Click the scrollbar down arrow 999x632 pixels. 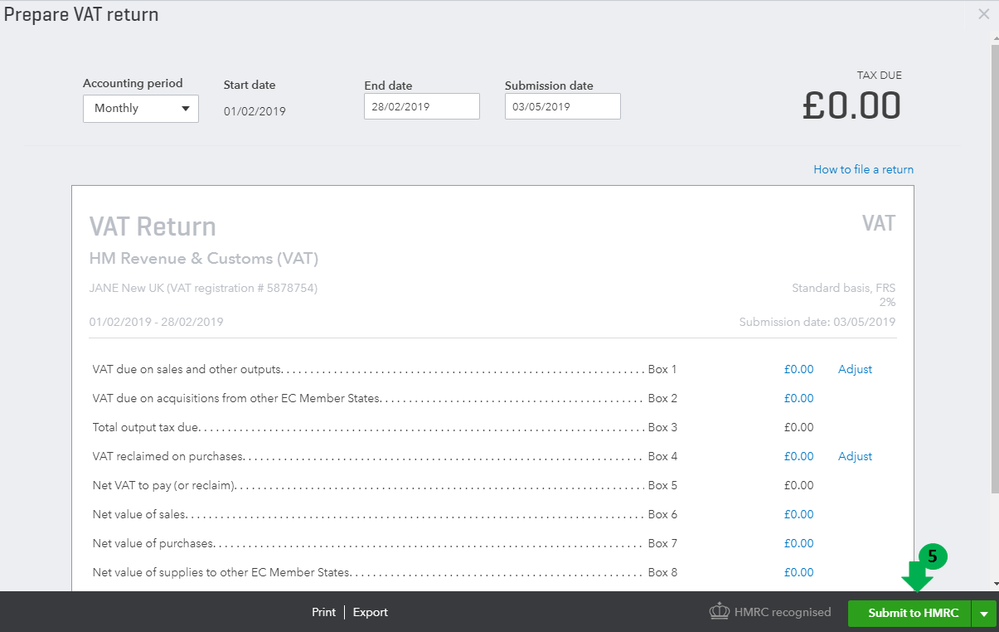pos(995,584)
